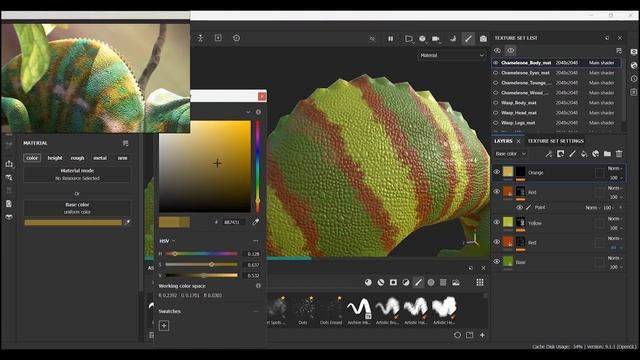Add a folder in the Layers panel

[607, 154]
